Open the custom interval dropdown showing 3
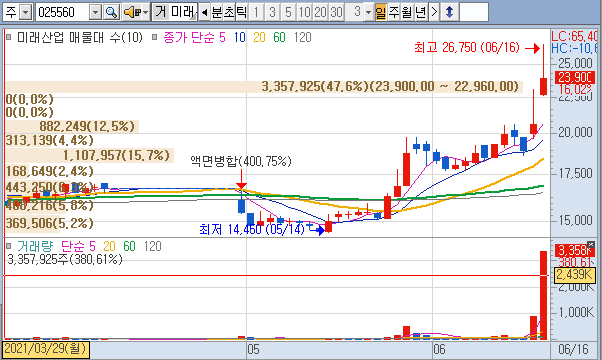602x360 pixels. (x=369, y=12)
